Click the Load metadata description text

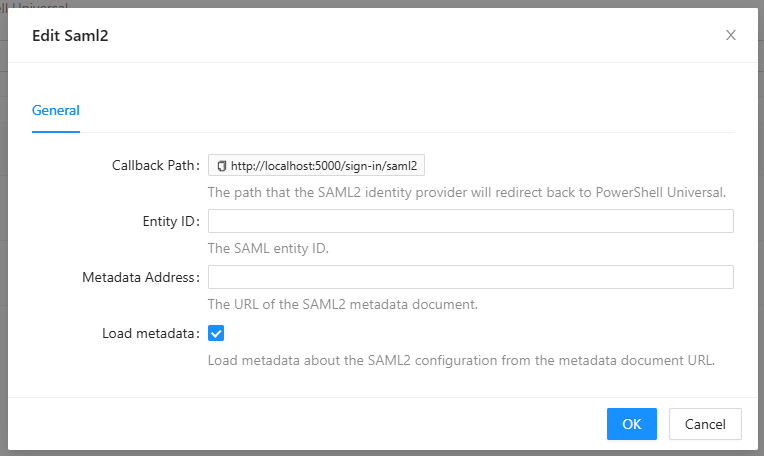pos(461,360)
